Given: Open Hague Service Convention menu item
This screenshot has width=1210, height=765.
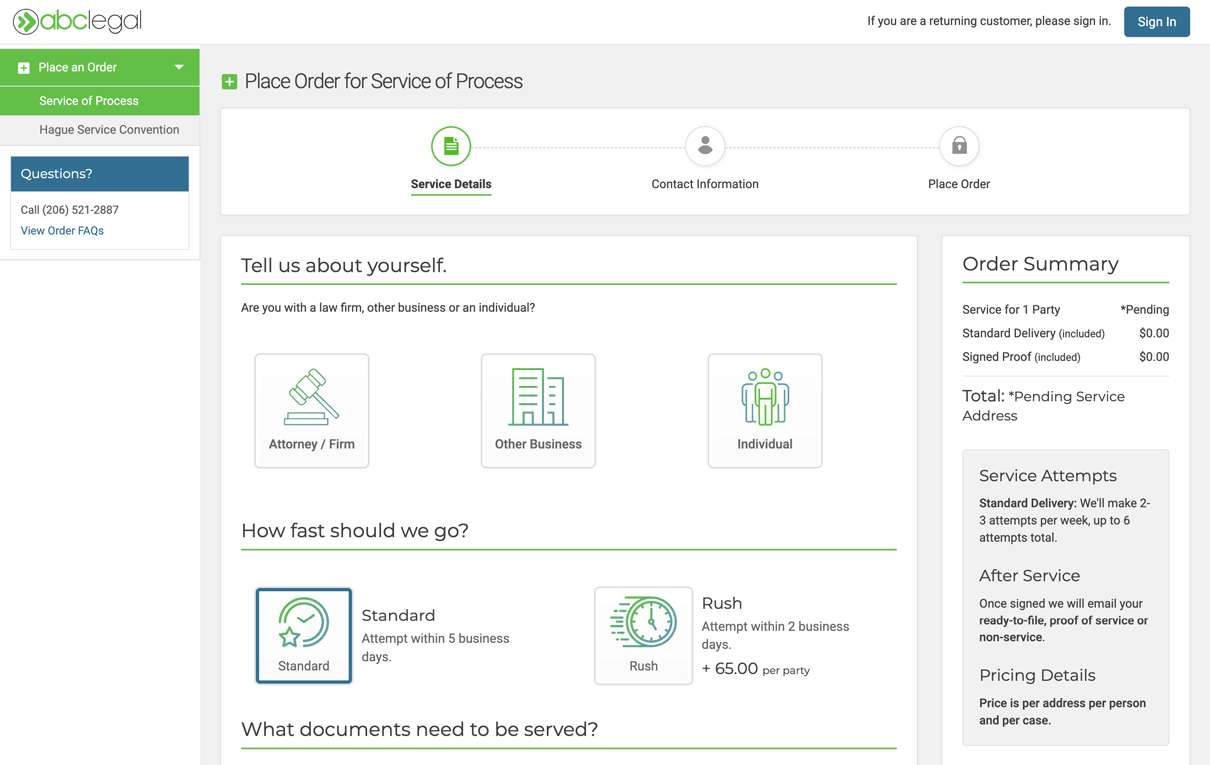Looking at the screenshot, I should coord(109,130).
